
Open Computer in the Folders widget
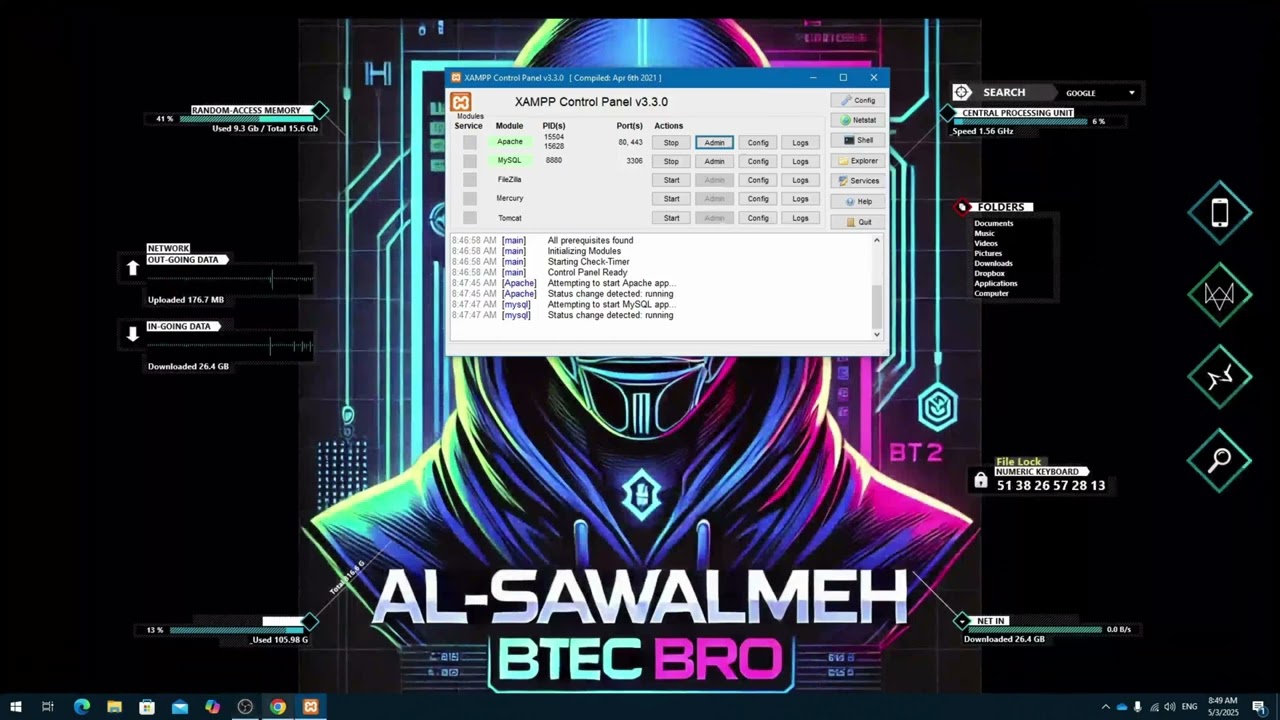click(992, 293)
